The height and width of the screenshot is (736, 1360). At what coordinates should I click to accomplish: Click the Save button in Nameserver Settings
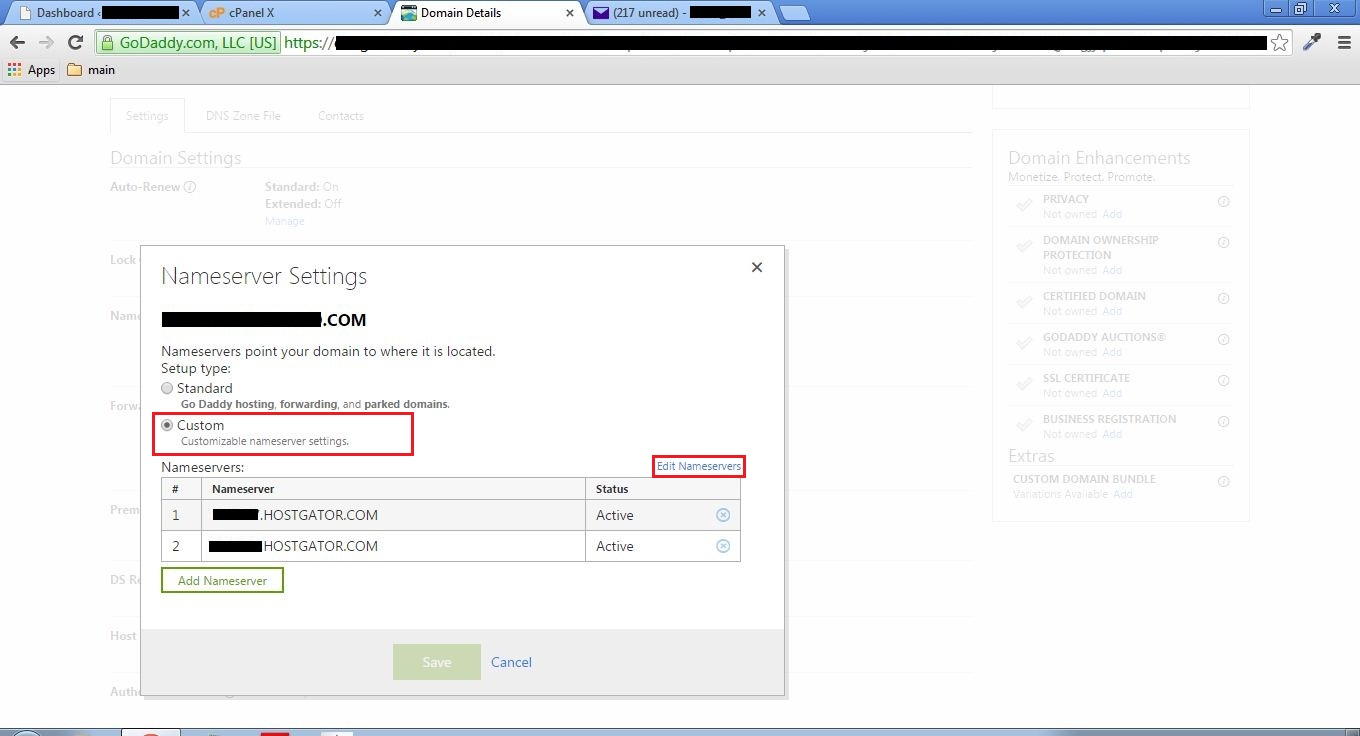coord(437,662)
